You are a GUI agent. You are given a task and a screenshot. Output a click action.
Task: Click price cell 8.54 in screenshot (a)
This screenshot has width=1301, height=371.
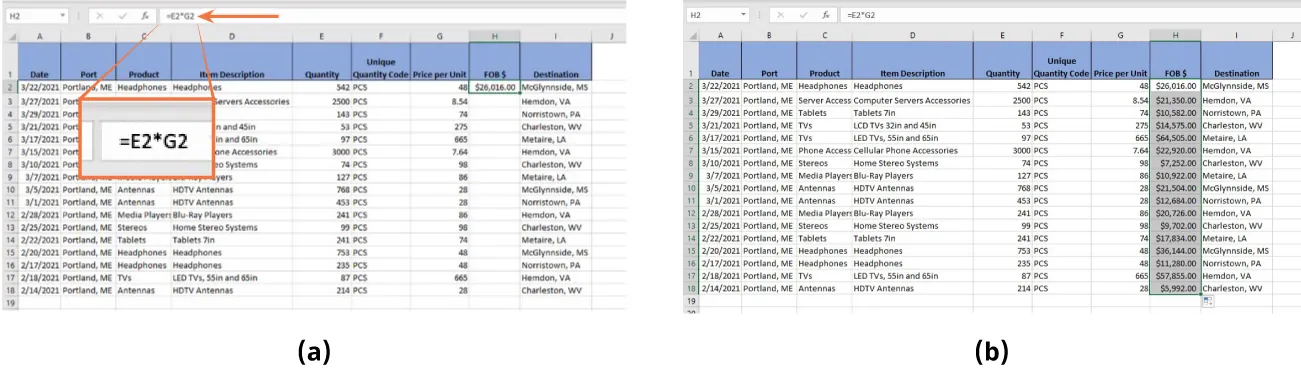click(x=440, y=101)
